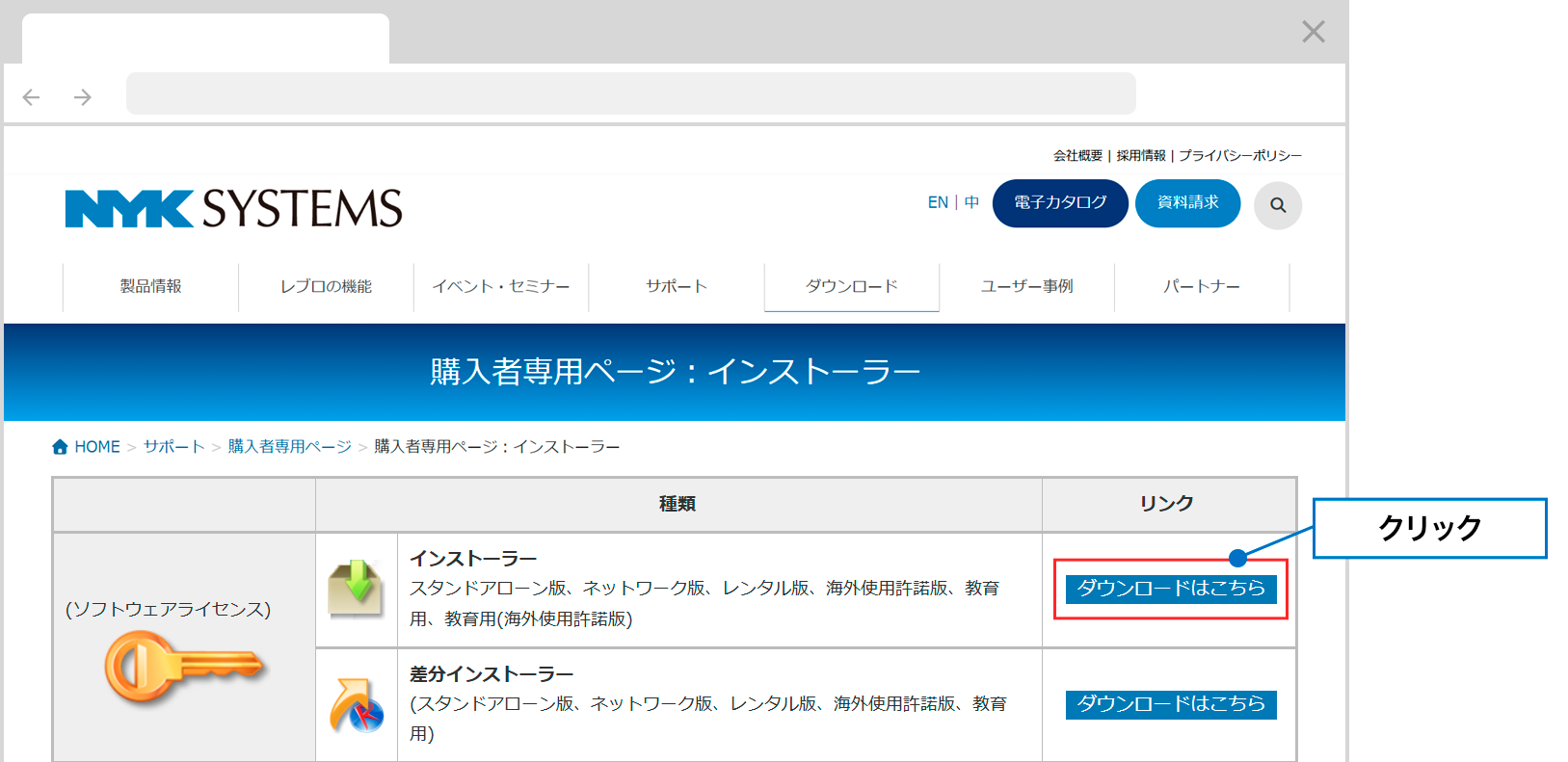Image resolution: width=1568 pixels, height=762 pixels.
Task: Click the 差分インストーラー title text
Action: point(492,674)
